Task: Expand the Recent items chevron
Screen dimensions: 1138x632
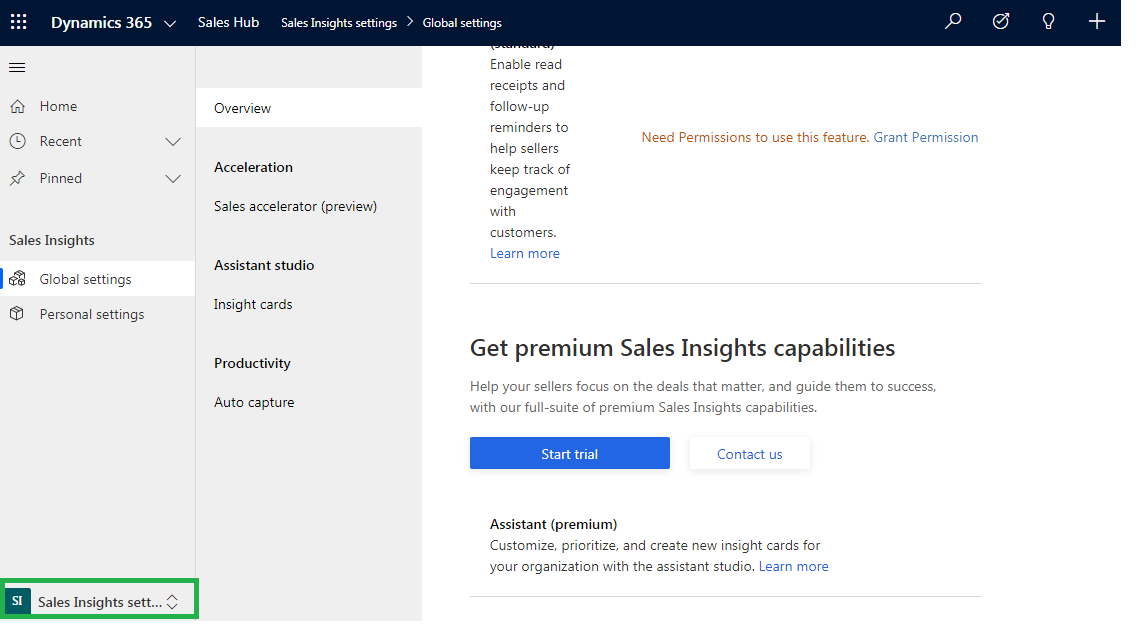Action: point(172,142)
